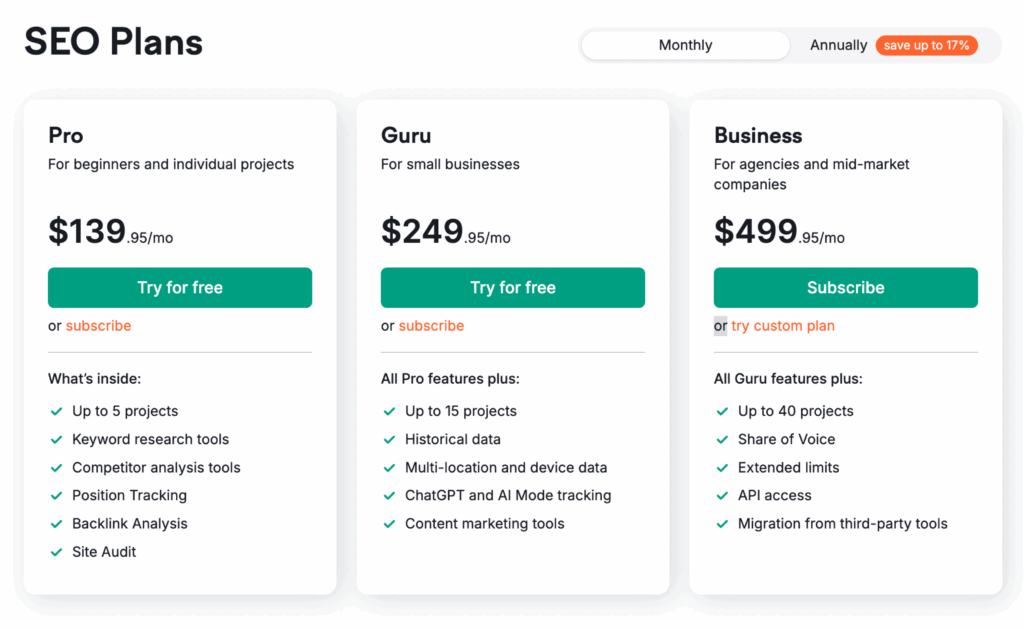Click checkmark next to Historical data
Viewport: 1024px width, 630px height.
tap(389, 439)
